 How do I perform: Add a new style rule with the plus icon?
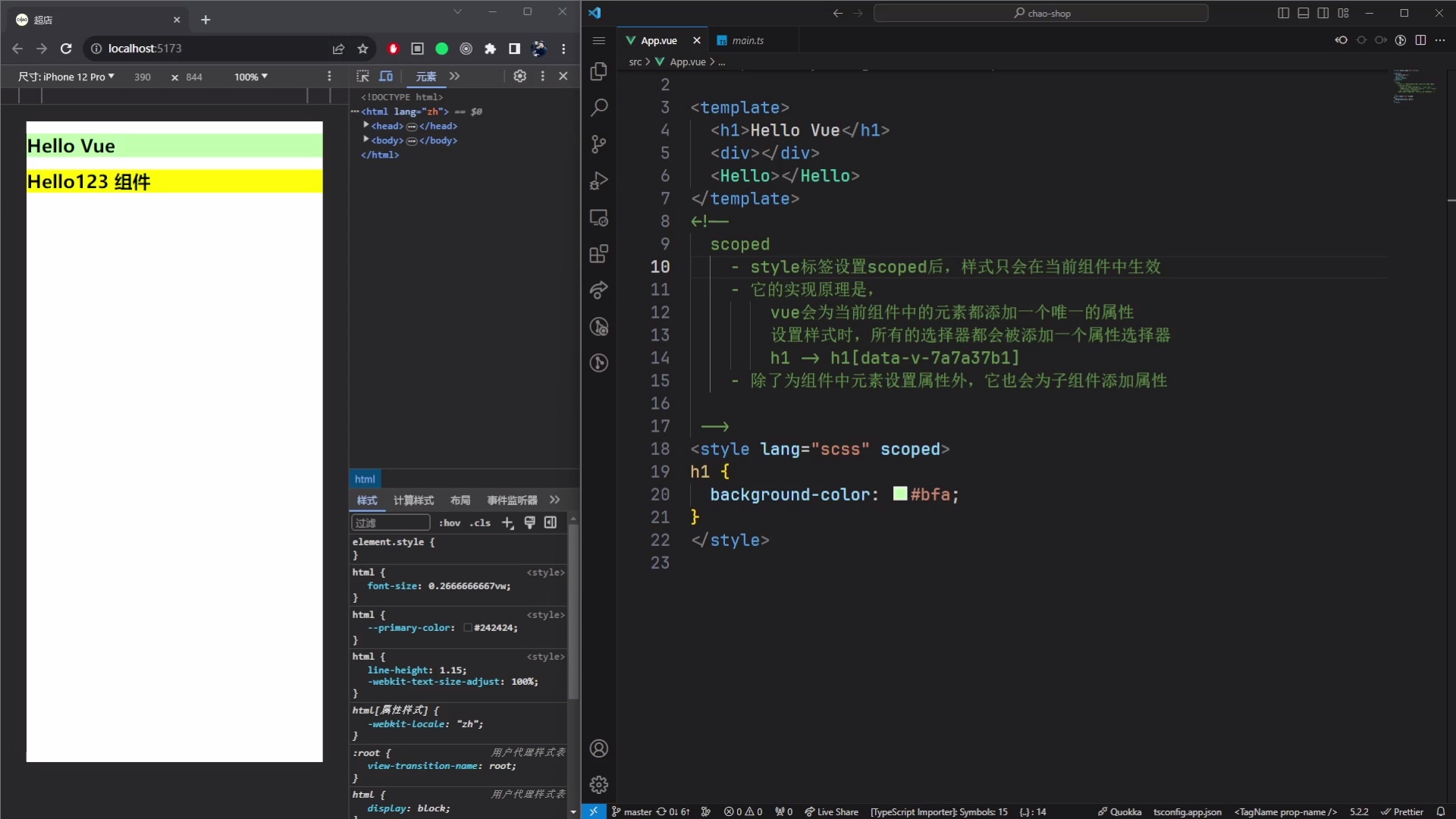click(x=508, y=522)
